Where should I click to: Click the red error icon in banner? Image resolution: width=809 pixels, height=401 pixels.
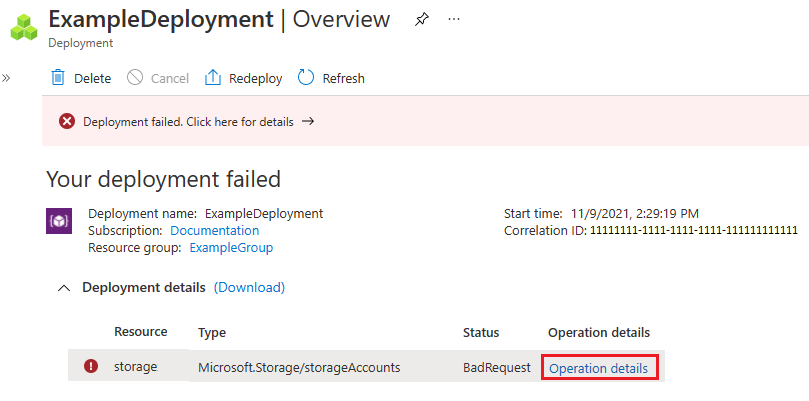67,122
